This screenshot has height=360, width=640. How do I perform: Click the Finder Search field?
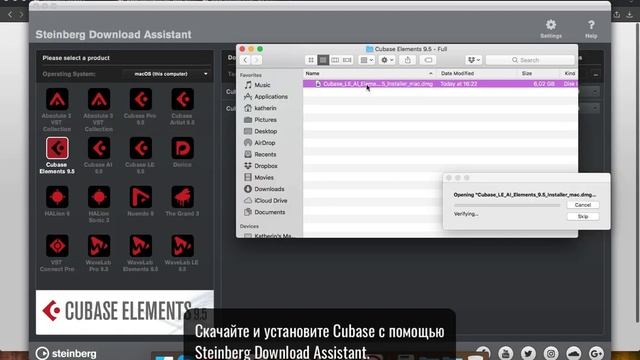point(530,60)
